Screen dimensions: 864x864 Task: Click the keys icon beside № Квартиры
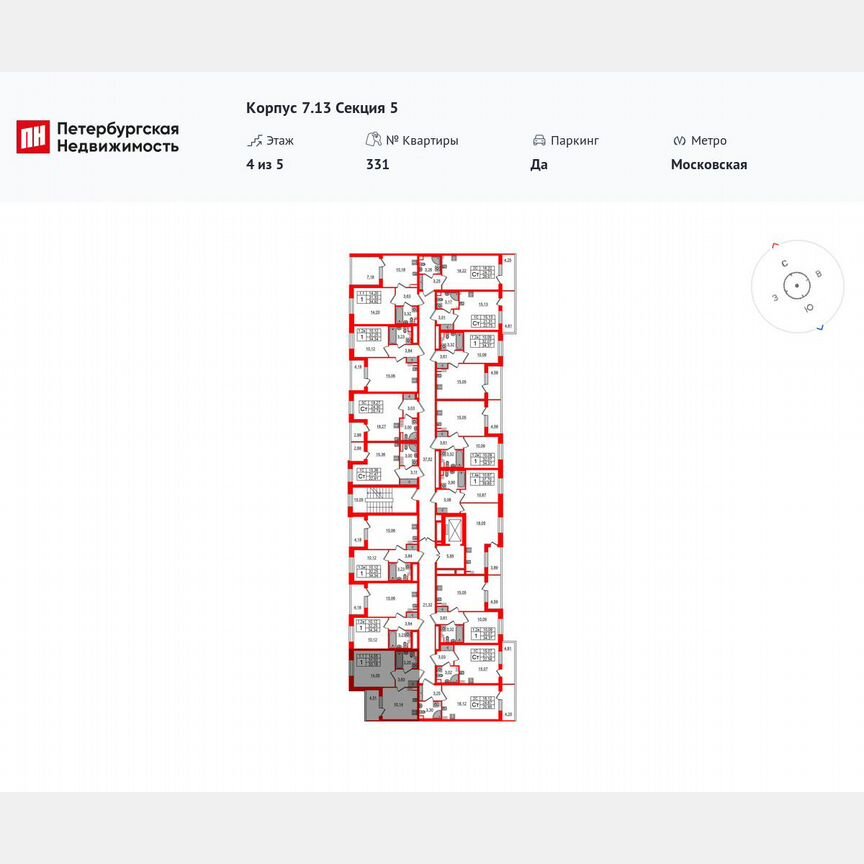coord(374,139)
